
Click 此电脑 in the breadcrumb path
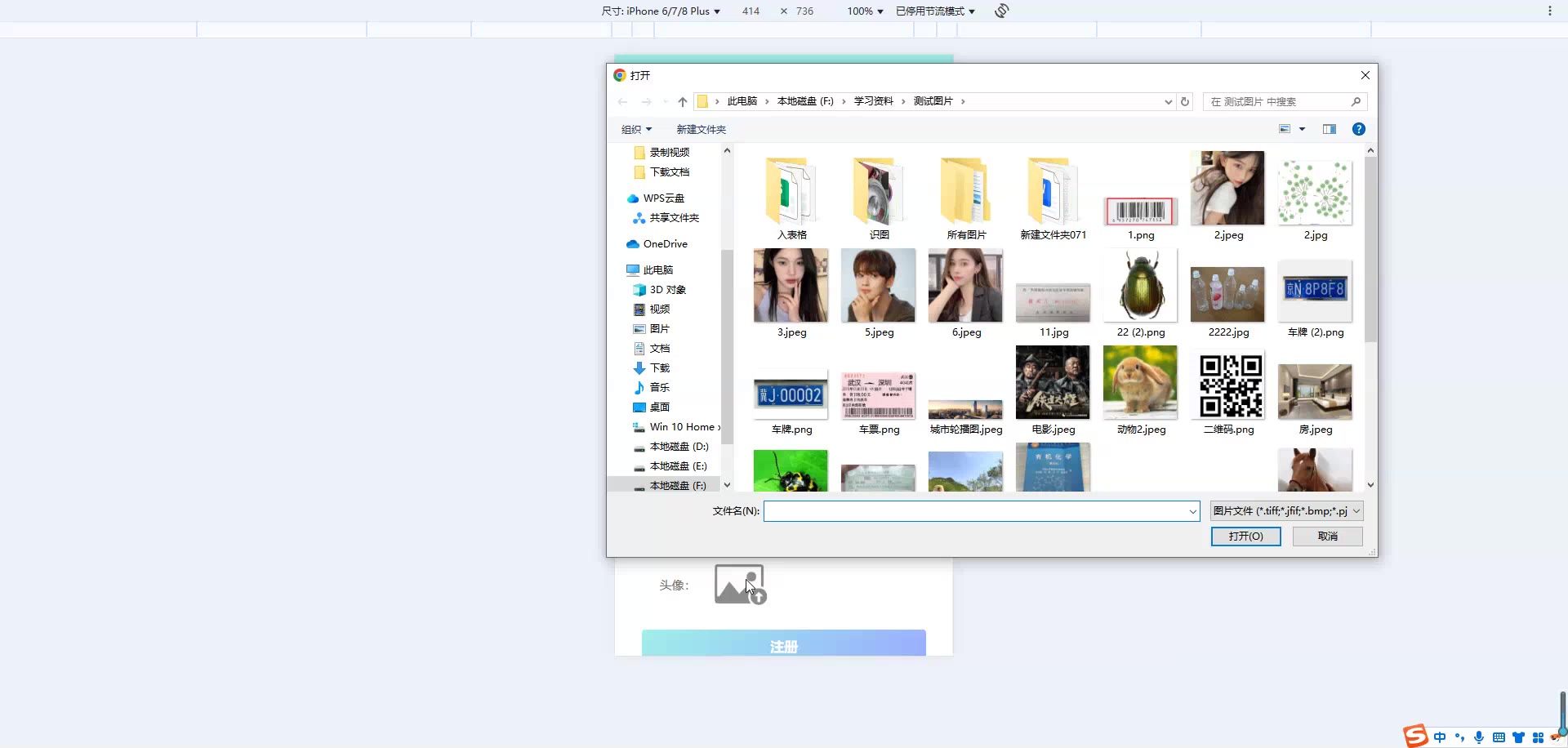click(x=742, y=101)
